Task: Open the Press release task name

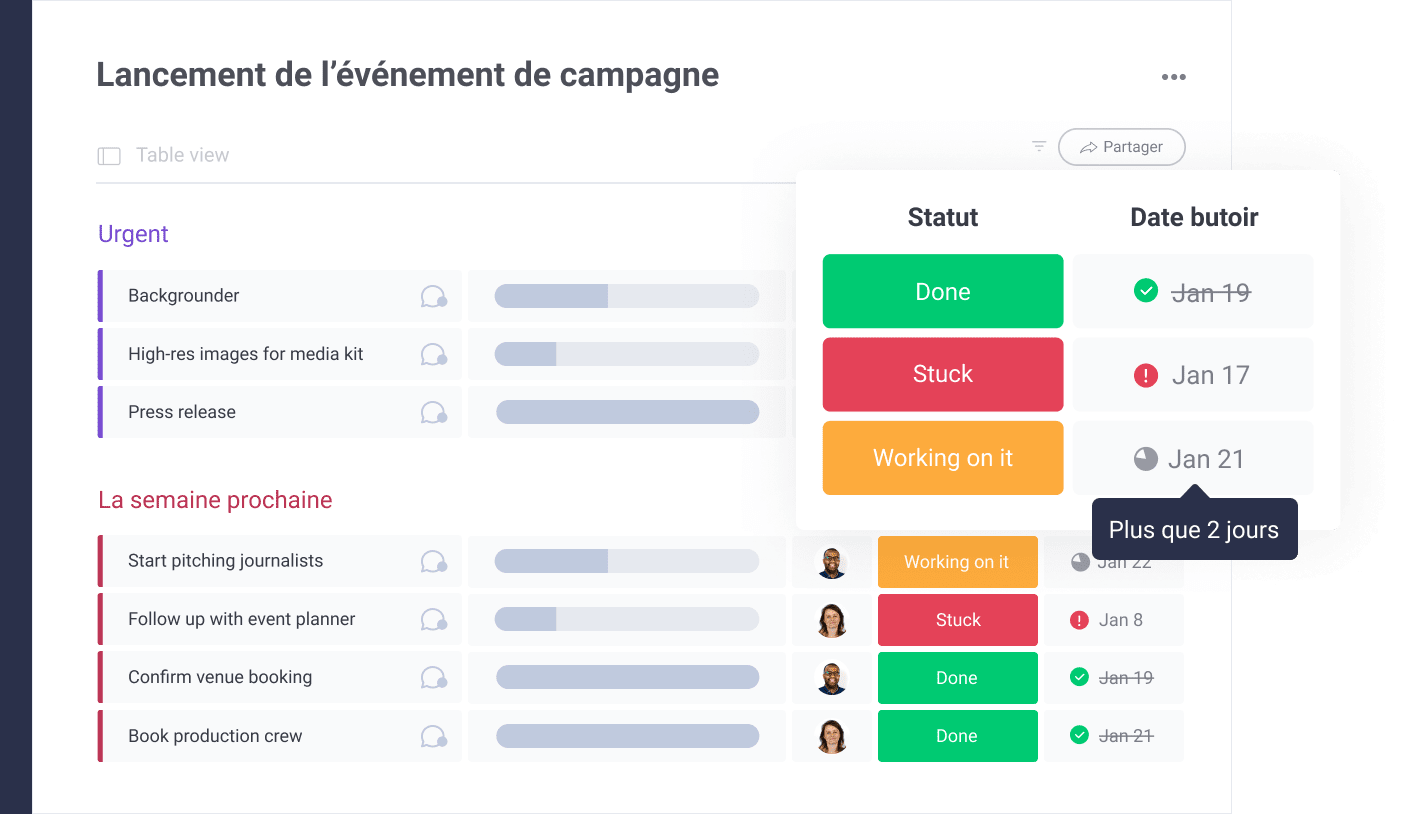Action: tap(182, 412)
